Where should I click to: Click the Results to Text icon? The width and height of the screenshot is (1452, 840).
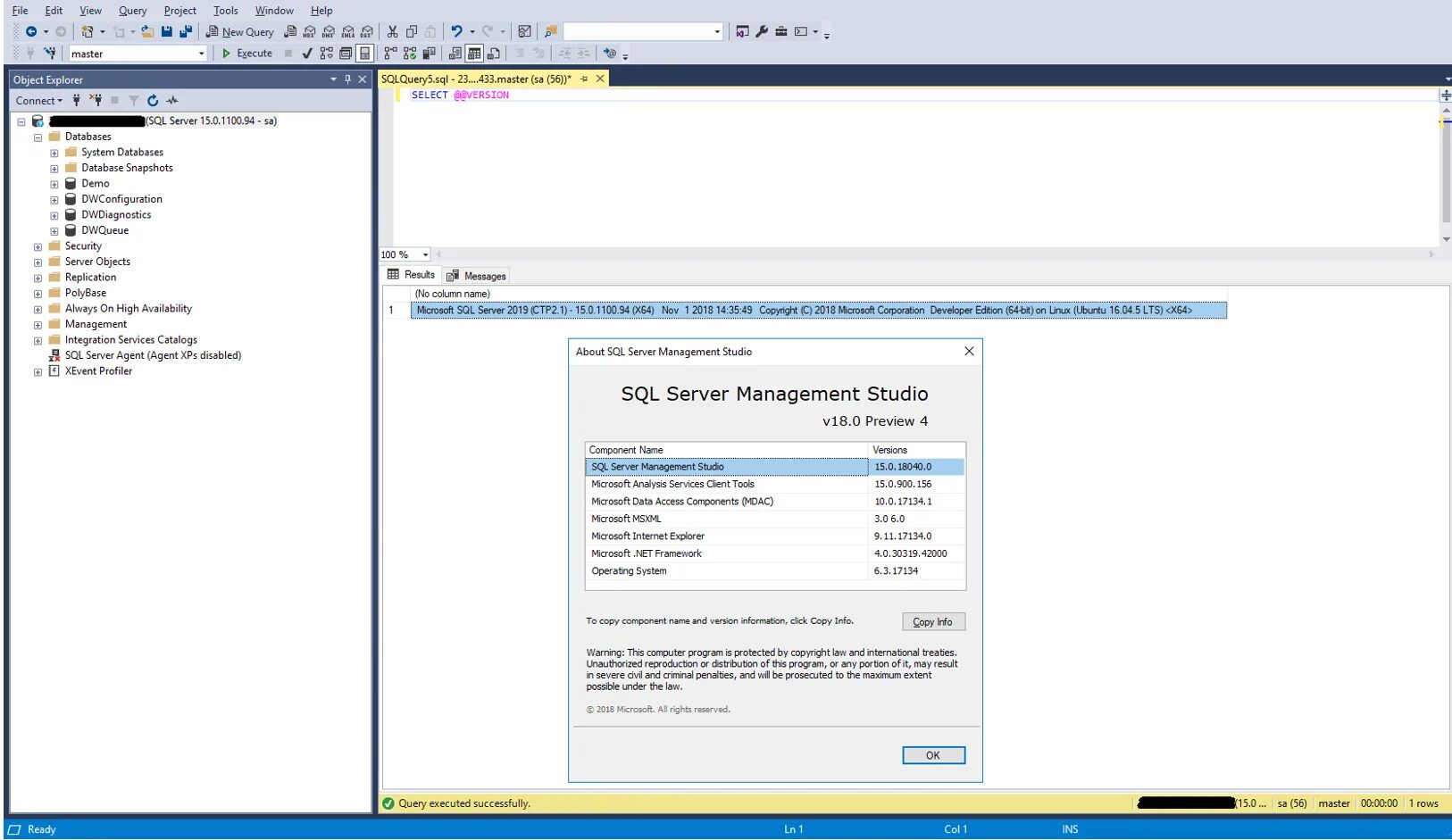pyautogui.click(x=455, y=54)
